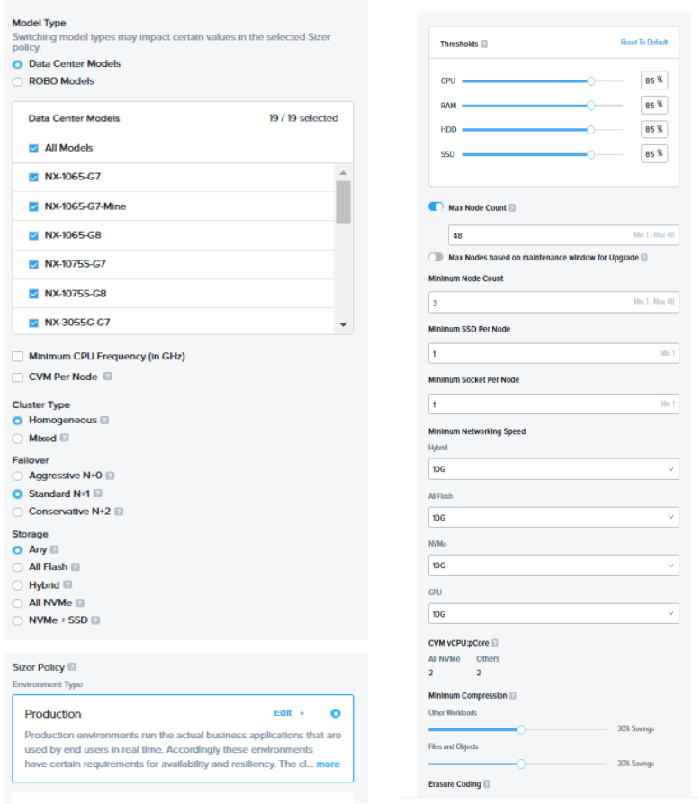This screenshot has width=698, height=804.
Task: Click the info icon beside Mixed
Action: pyautogui.click(x=64, y=438)
